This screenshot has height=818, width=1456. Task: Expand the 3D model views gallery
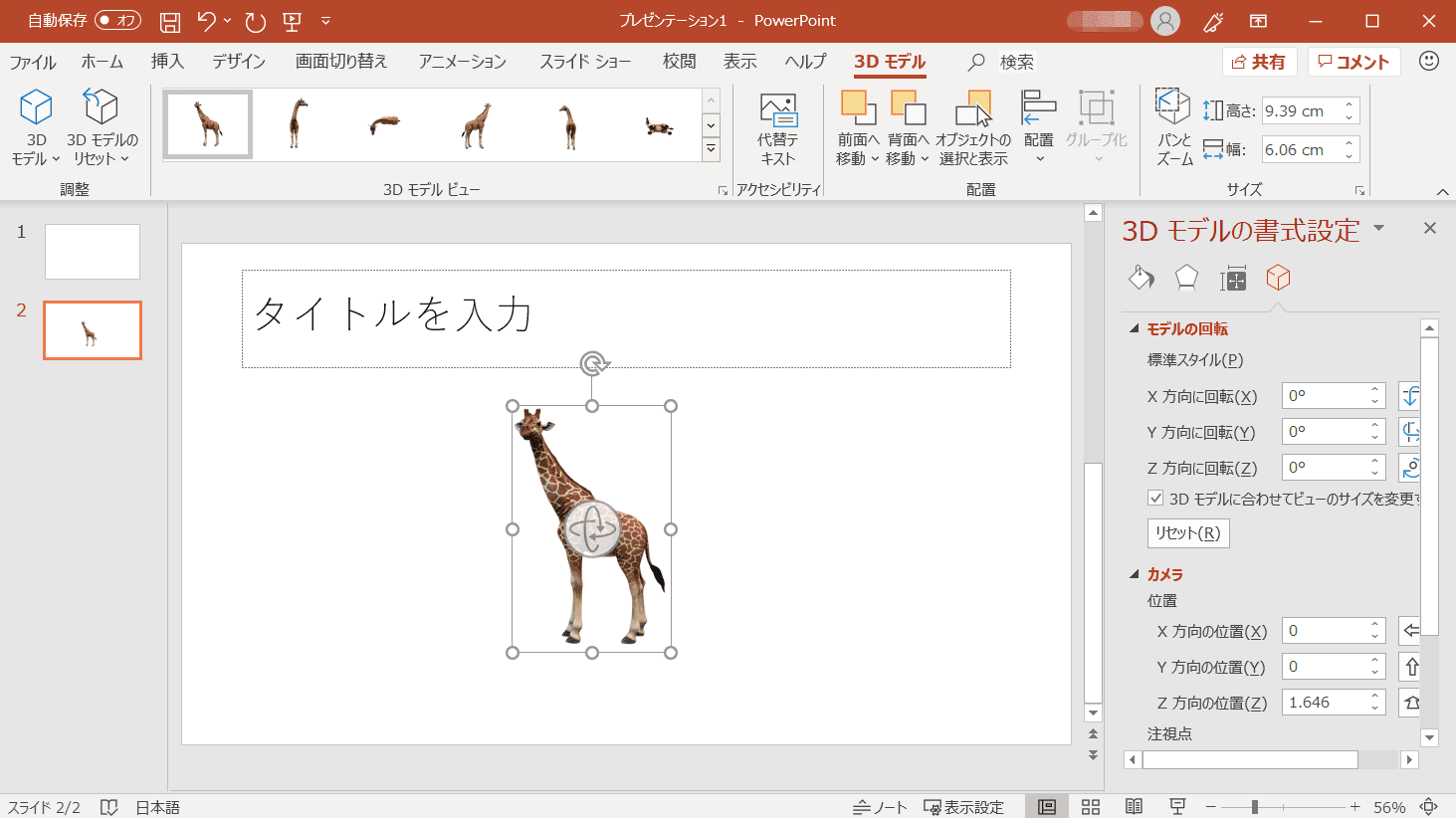click(711, 149)
